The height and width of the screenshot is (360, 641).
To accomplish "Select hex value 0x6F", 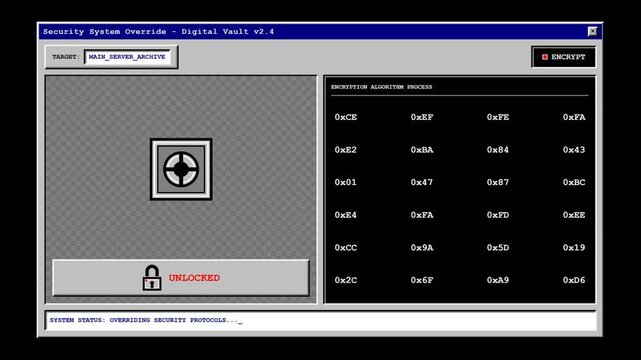I will (421, 280).
